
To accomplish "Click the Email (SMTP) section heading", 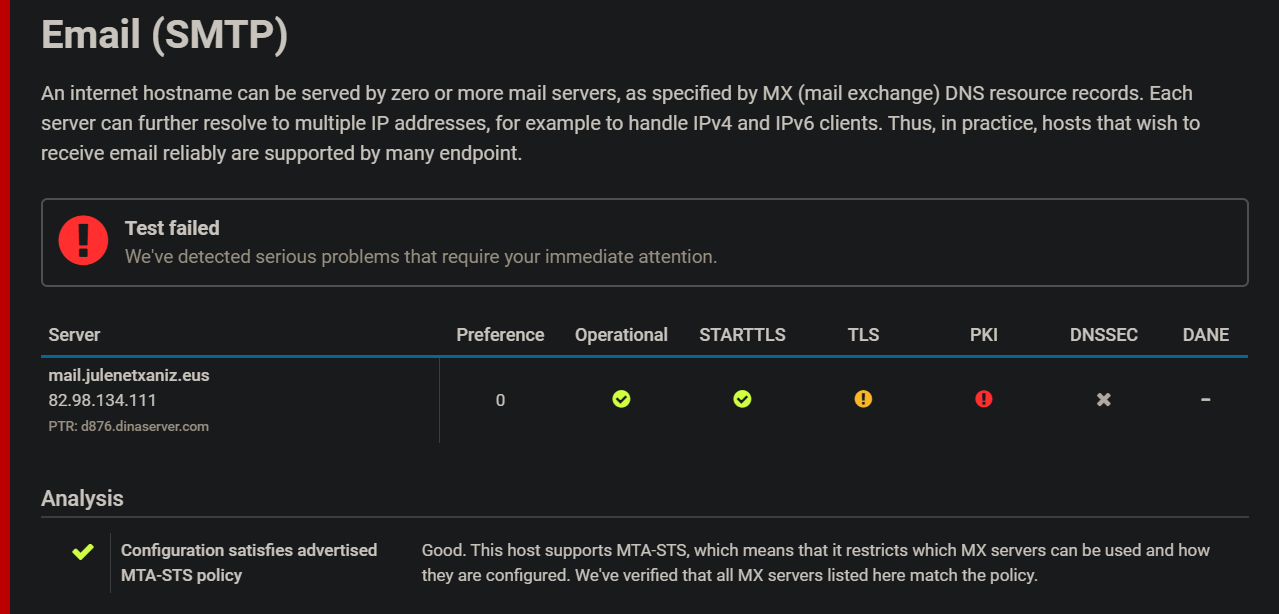I will click(165, 36).
